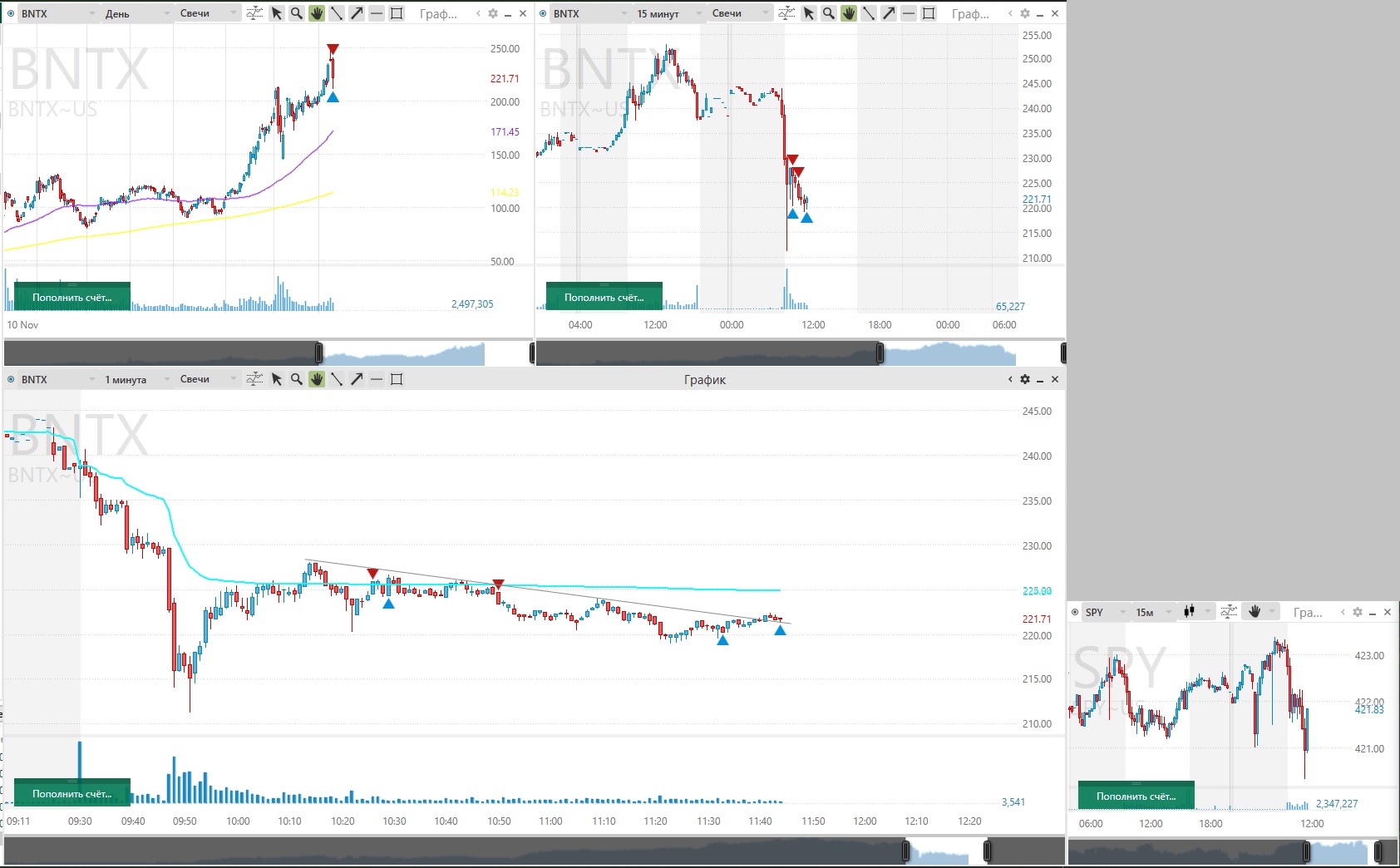Pick the trend line tool in the 15 минут chart

869,13
